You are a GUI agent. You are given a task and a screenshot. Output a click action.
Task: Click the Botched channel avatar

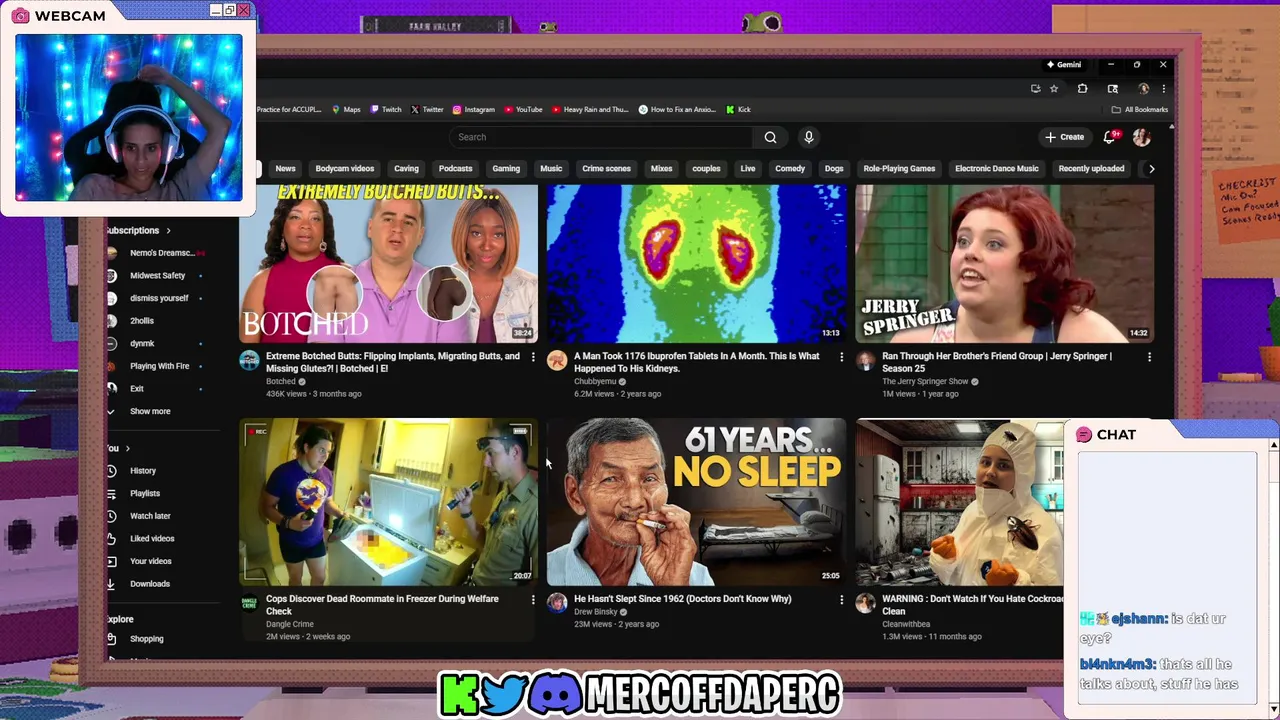pos(249,361)
